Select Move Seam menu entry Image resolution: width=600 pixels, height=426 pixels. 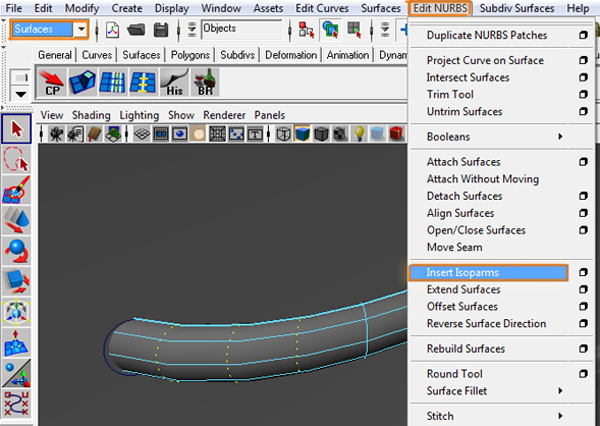click(x=455, y=247)
